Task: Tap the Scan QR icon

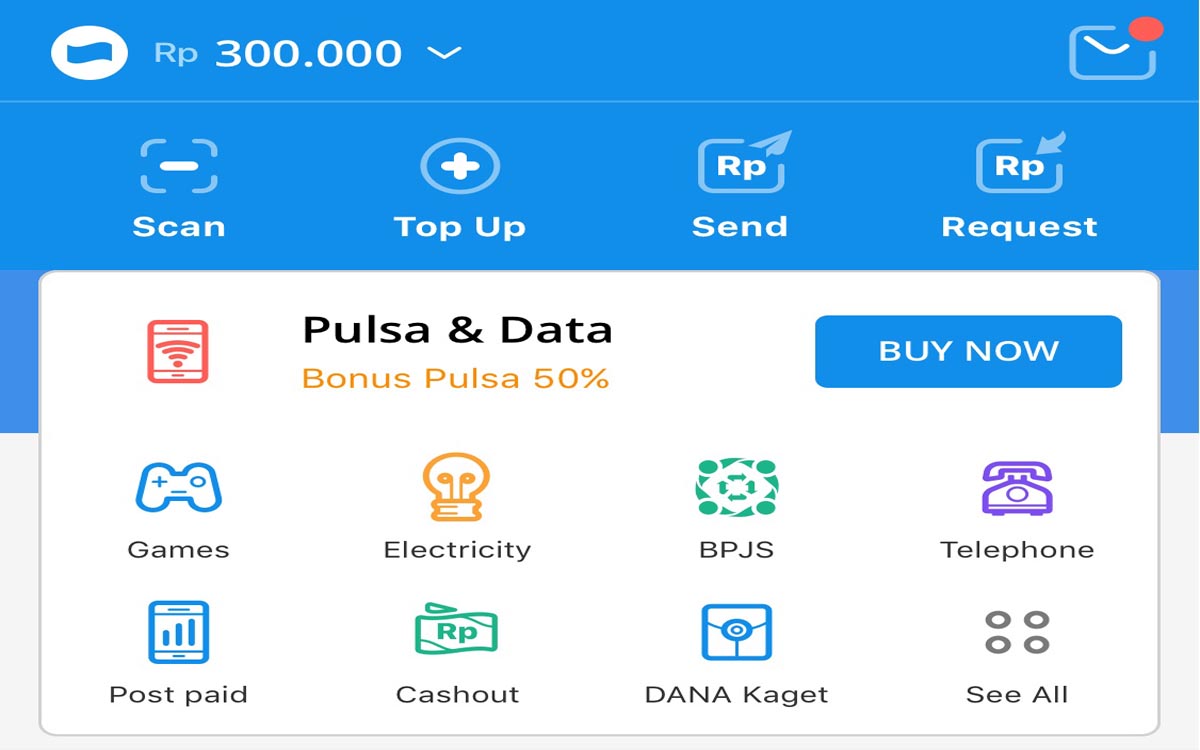Action: coord(179,166)
